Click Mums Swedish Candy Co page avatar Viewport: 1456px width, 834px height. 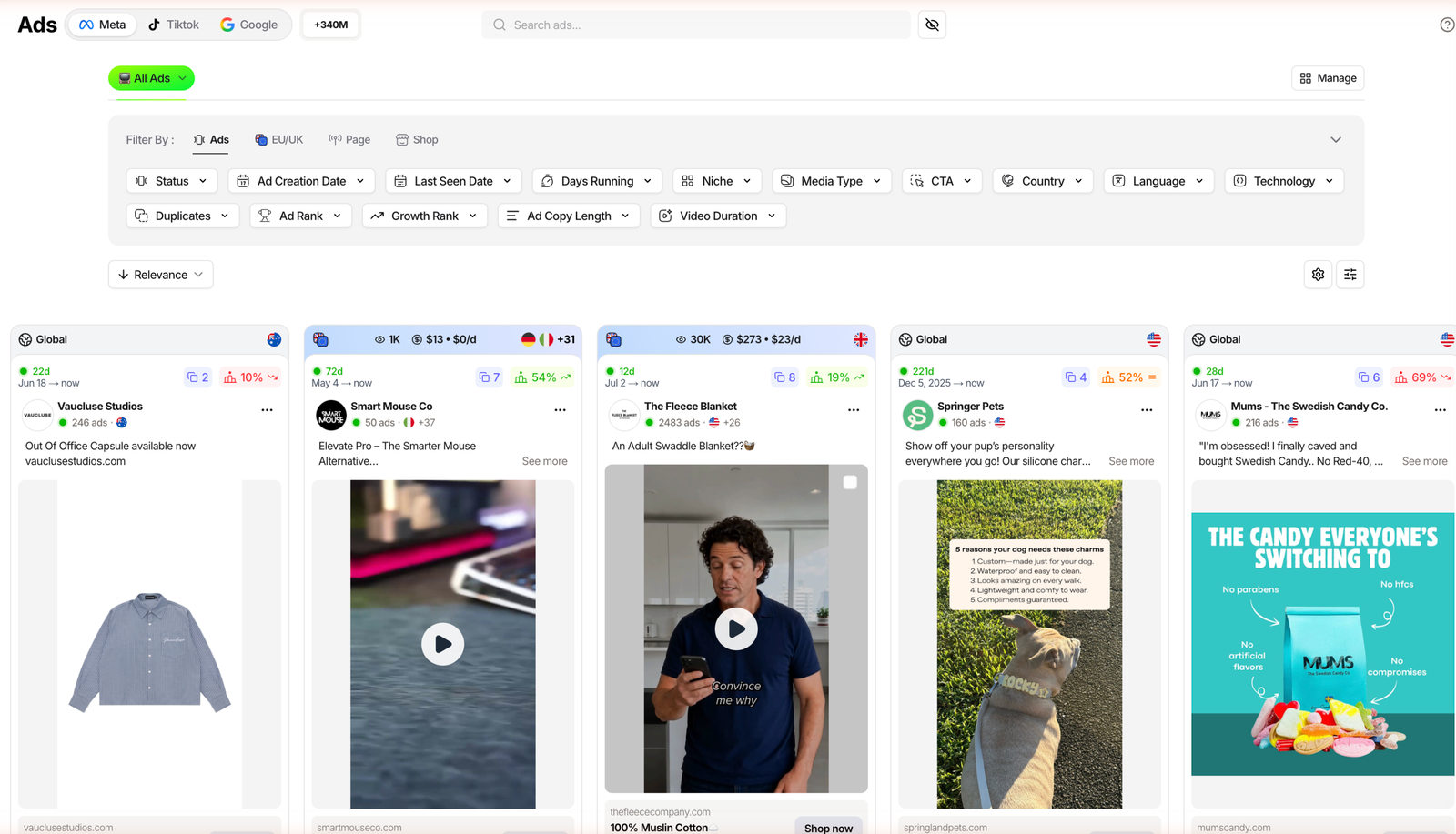click(x=1210, y=415)
